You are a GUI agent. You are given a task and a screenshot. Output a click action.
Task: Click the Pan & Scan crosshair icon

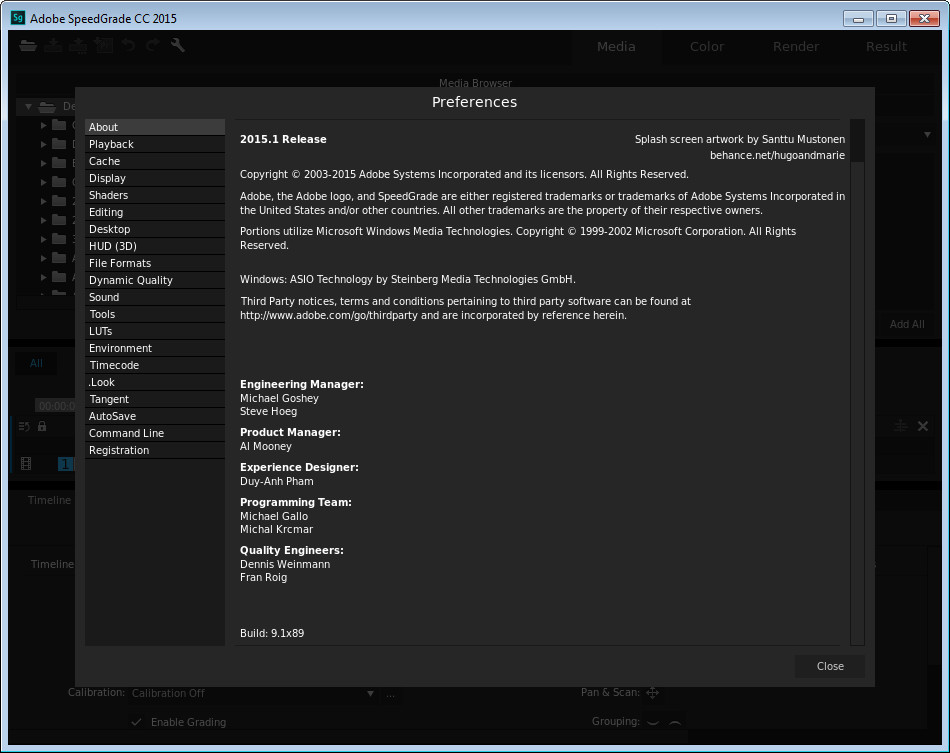(x=653, y=692)
